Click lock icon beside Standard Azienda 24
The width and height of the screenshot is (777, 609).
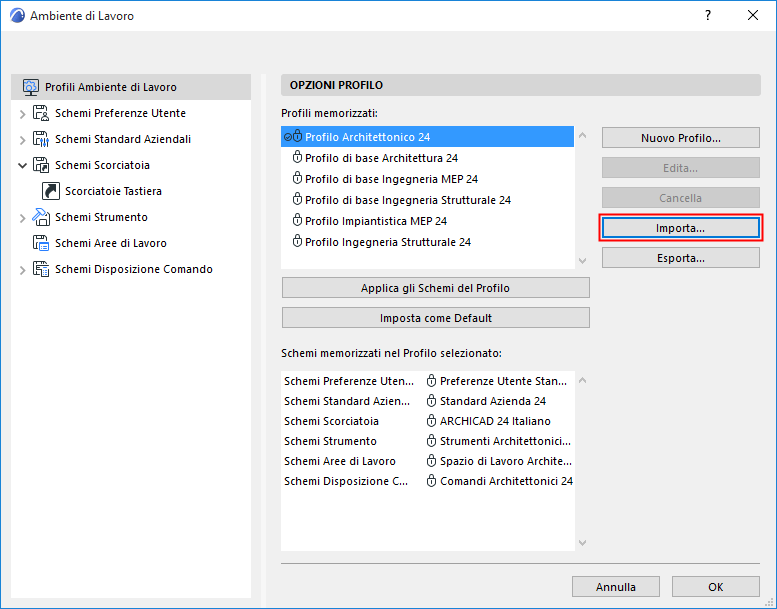click(432, 400)
